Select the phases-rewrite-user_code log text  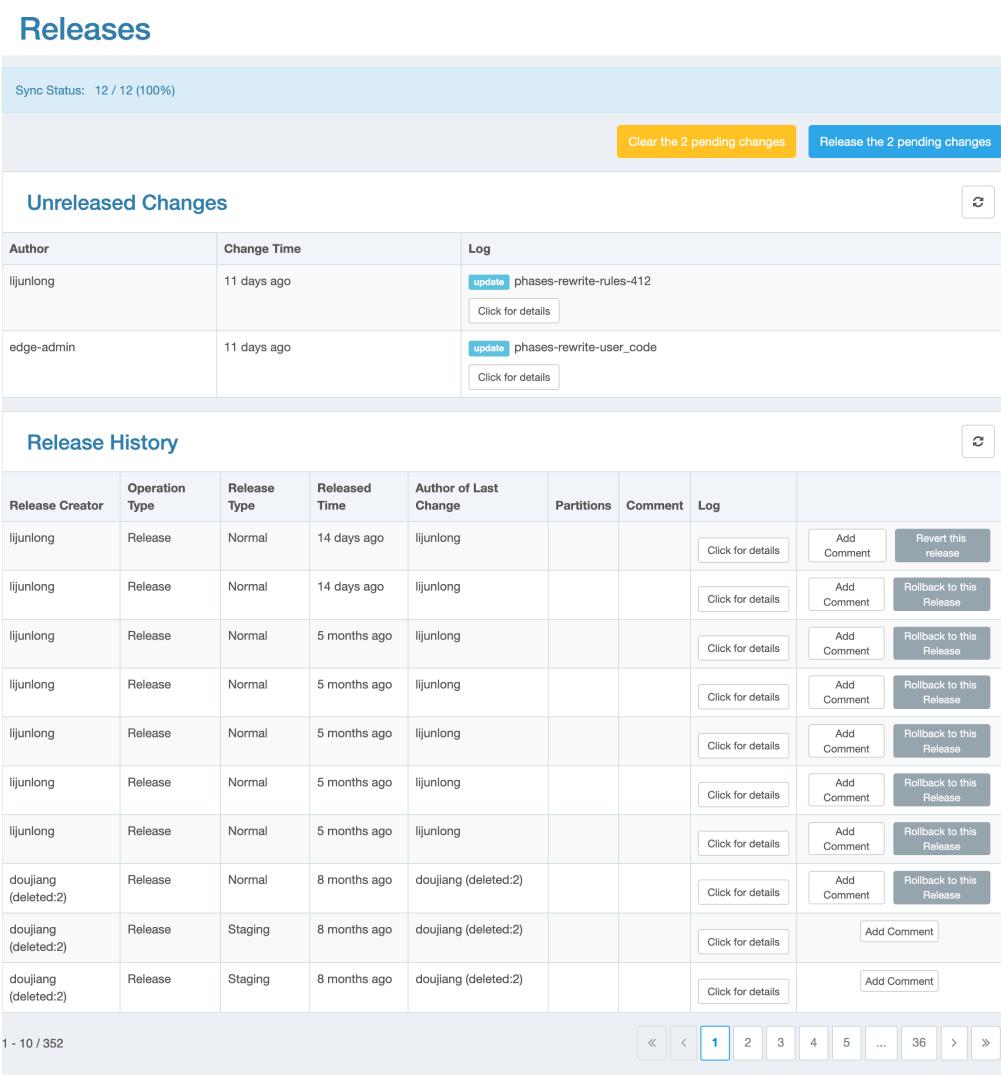point(585,347)
